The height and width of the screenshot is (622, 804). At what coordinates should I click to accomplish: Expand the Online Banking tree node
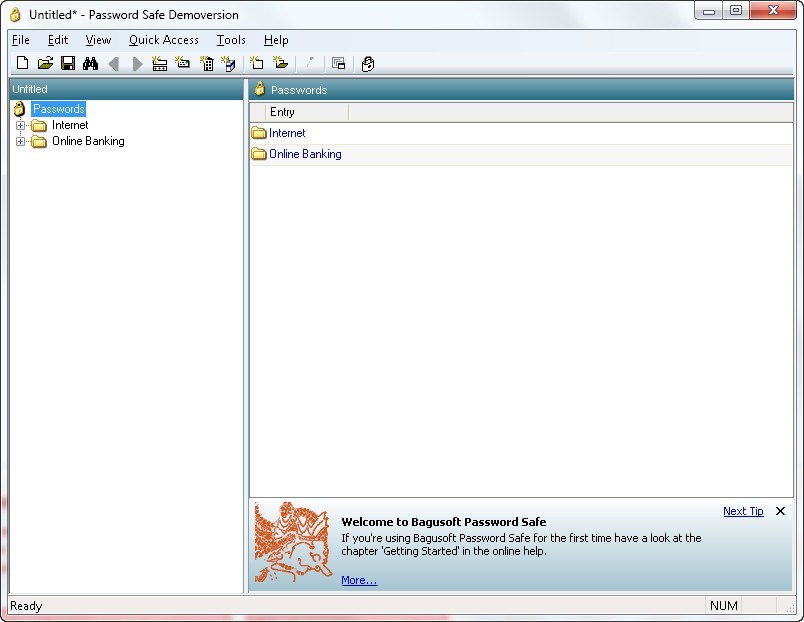pos(20,141)
